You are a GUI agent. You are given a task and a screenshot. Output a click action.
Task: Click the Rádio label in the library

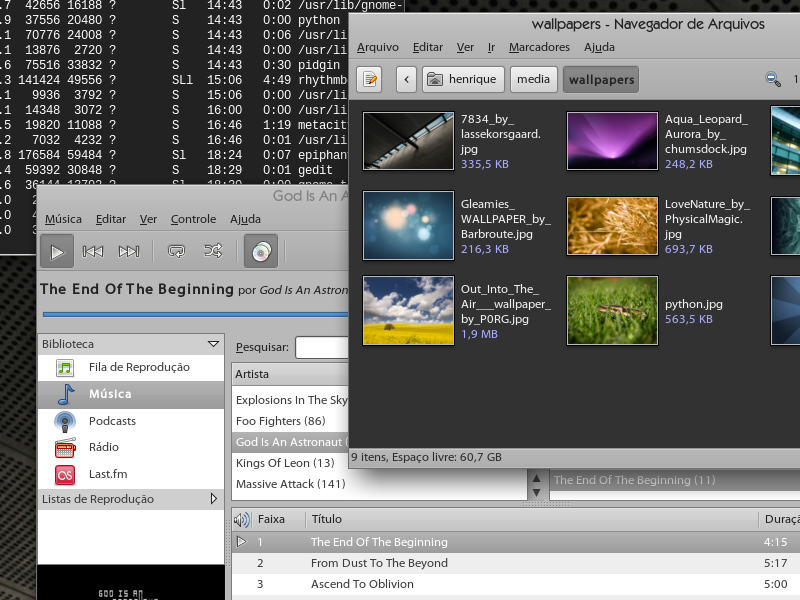pyautogui.click(x=104, y=447)
